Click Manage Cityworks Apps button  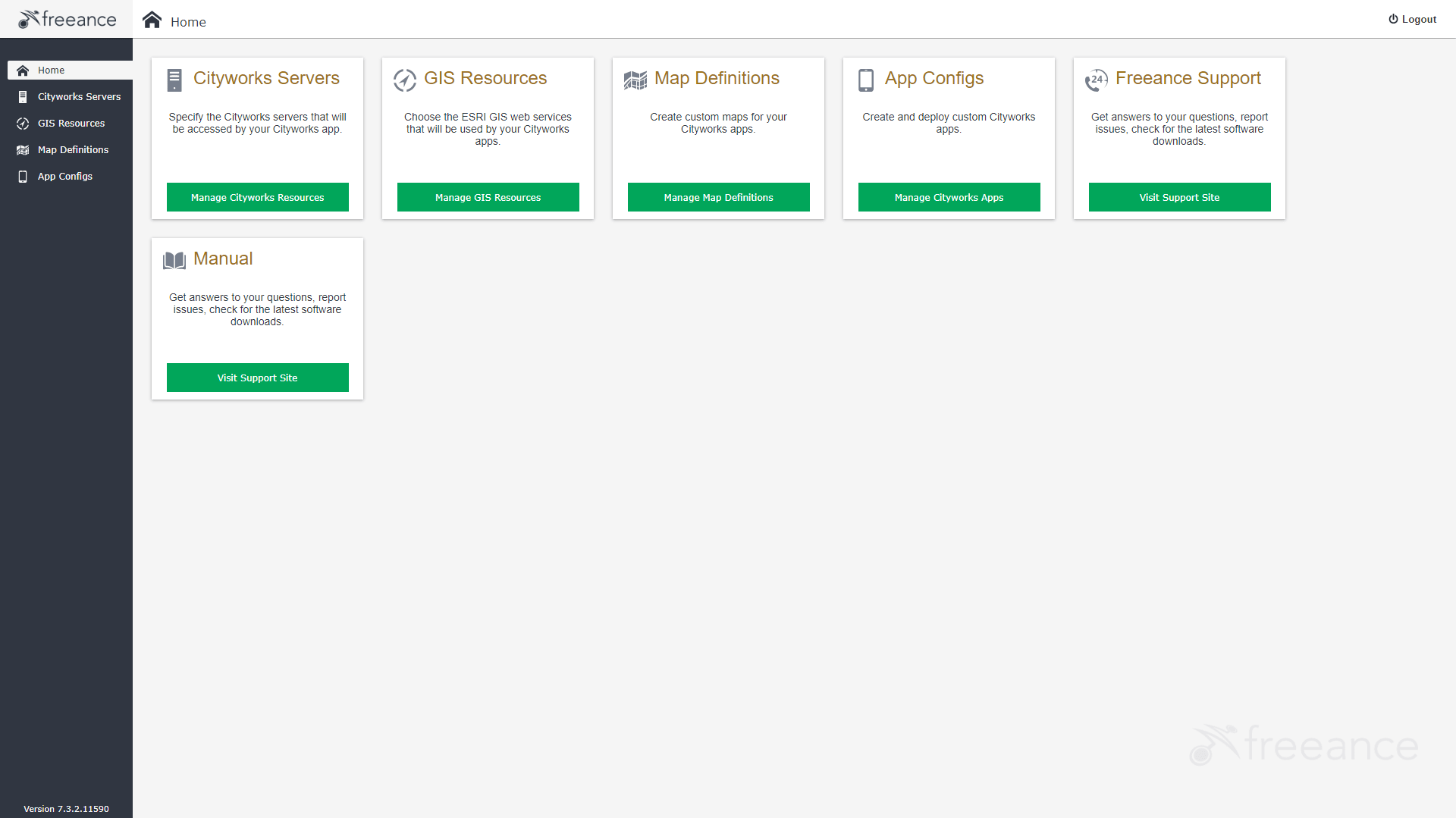pyautogui.click(x=949, y=197)
